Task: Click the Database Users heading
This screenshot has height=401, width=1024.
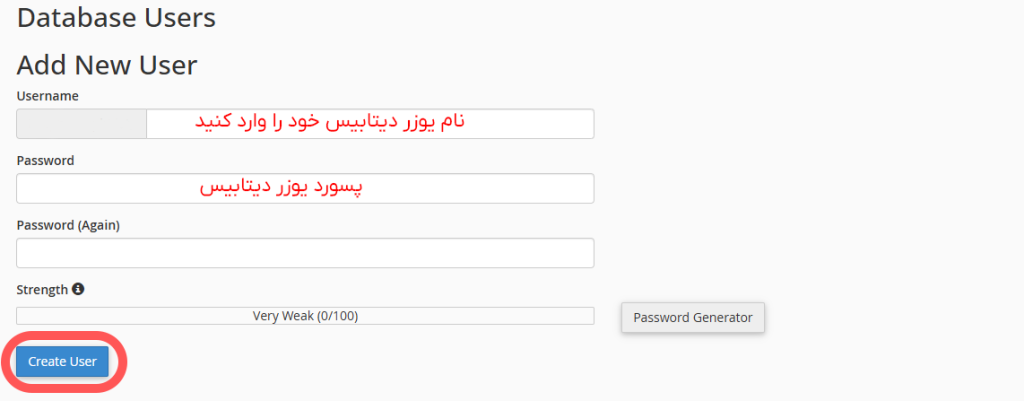Action: [x=116, y=17]
